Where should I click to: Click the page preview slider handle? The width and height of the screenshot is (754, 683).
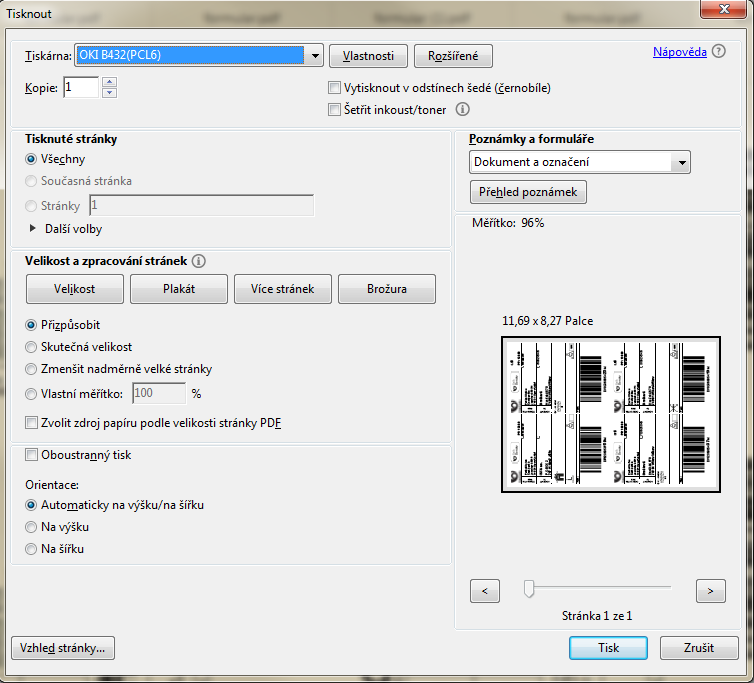coord(529,589)
